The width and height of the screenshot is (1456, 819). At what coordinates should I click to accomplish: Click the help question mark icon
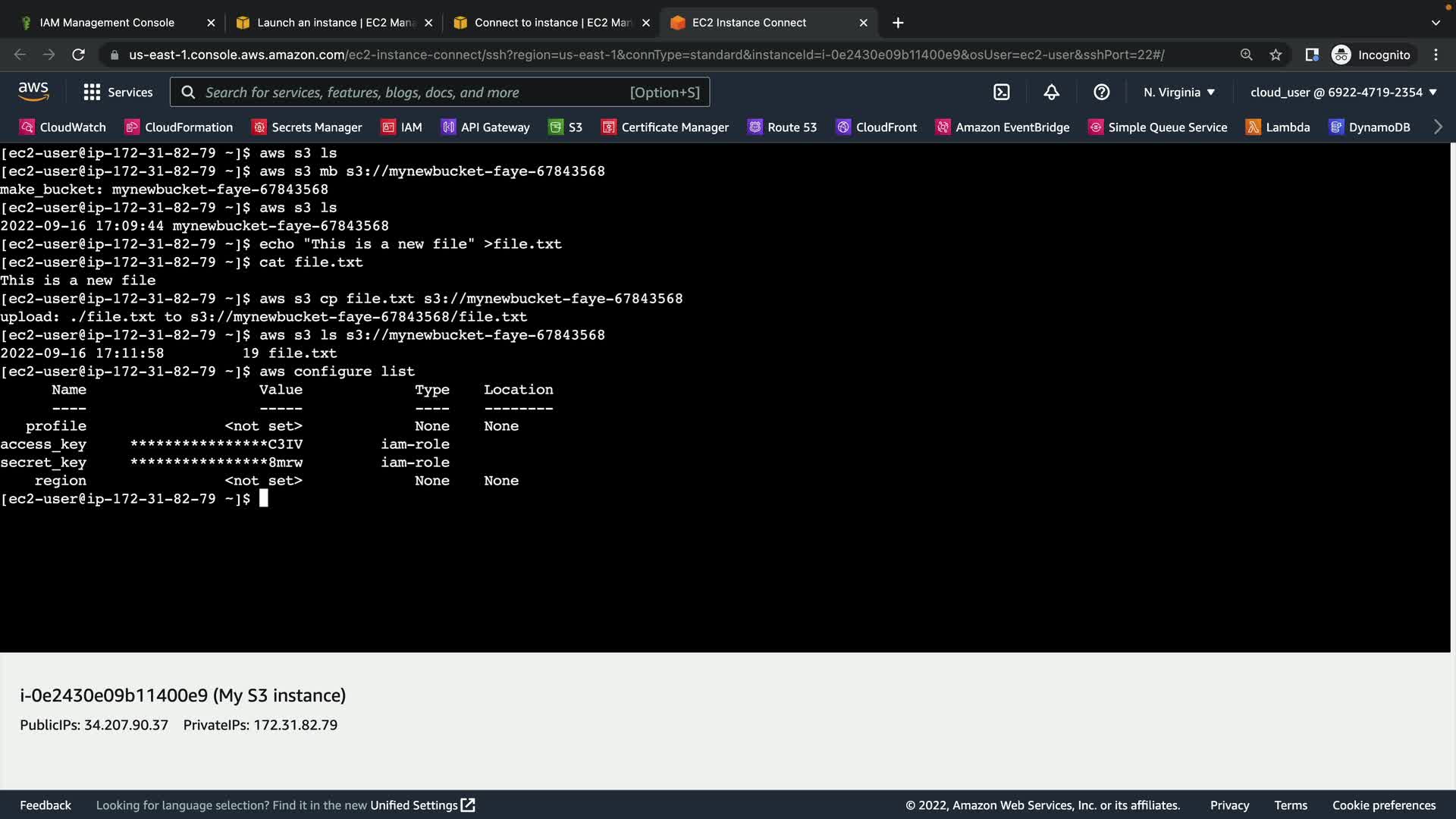(x=1101, y=93)
